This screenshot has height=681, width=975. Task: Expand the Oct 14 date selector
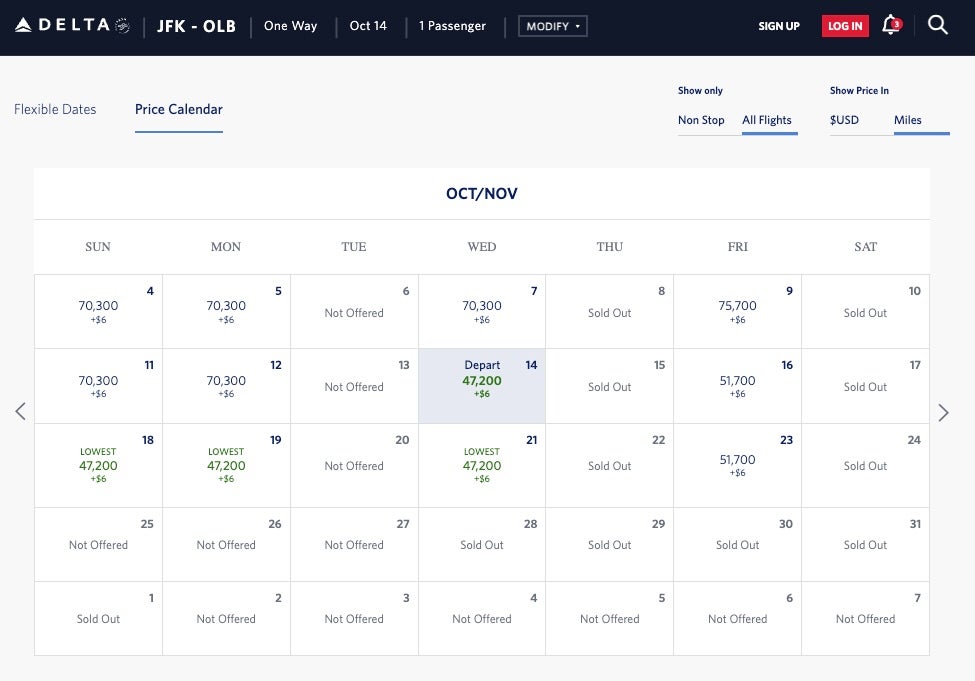(x=368, y=26)
